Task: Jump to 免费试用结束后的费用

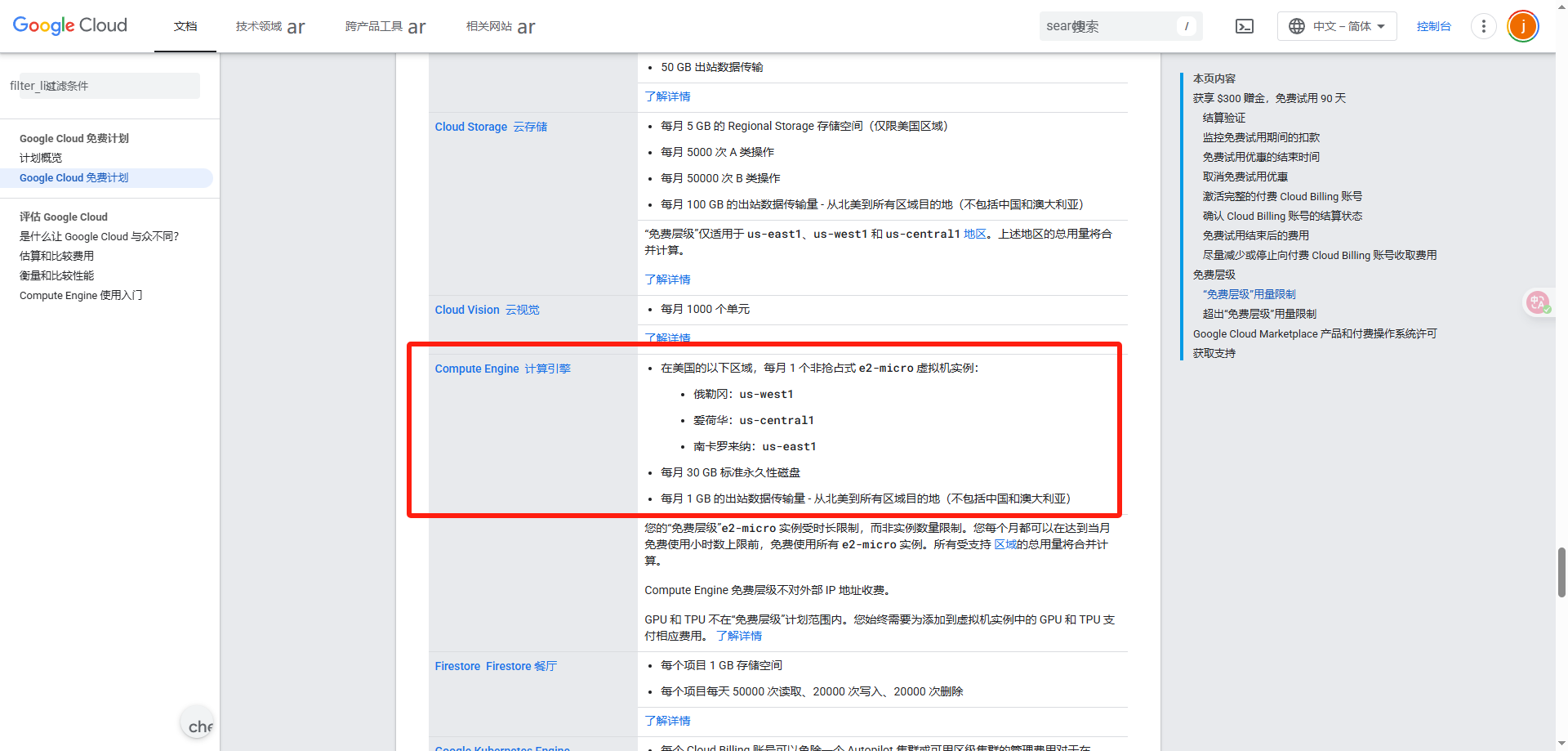Action: click(1256, 235)
